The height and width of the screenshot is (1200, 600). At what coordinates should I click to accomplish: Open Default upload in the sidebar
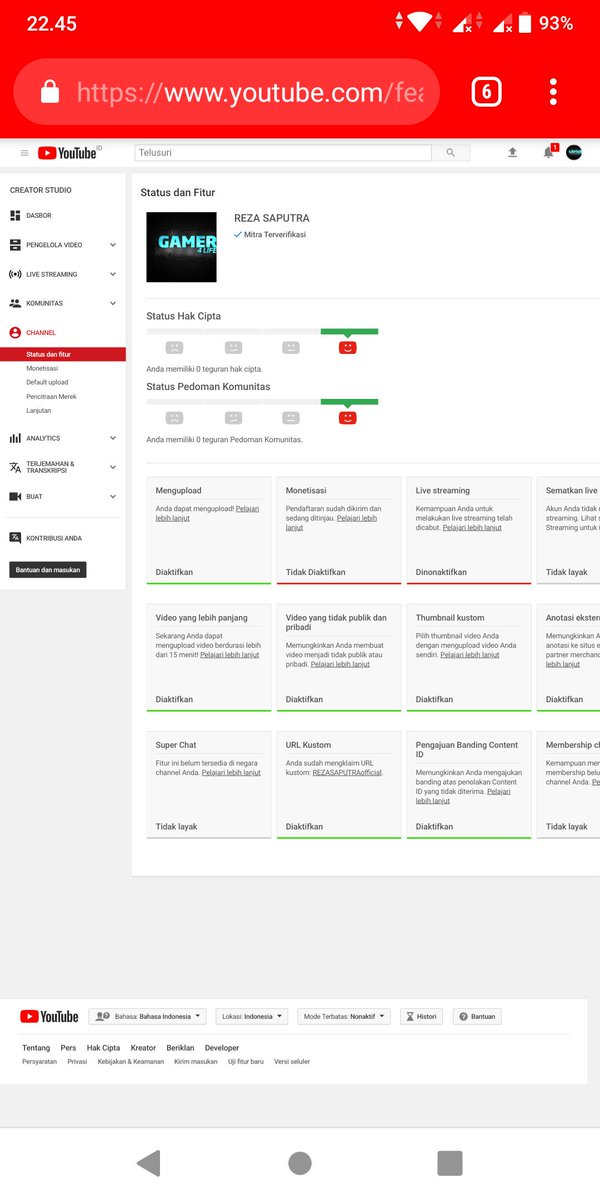(47, 382)
